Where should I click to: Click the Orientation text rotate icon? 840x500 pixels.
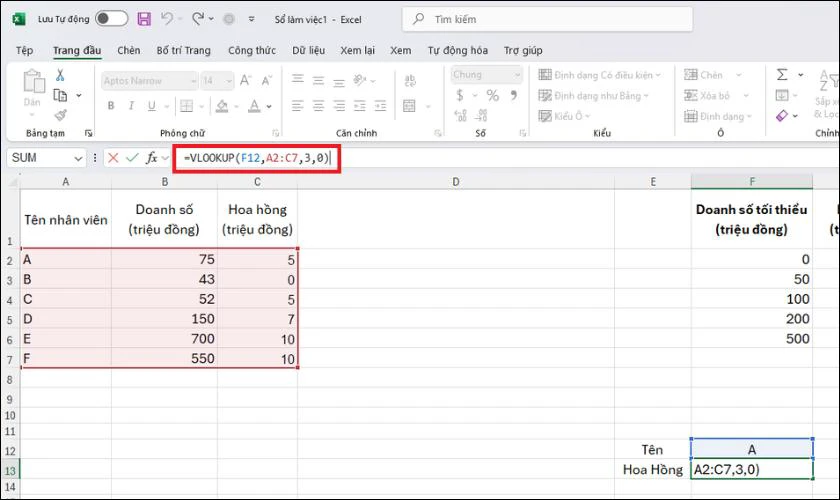[x=359, y=80]
